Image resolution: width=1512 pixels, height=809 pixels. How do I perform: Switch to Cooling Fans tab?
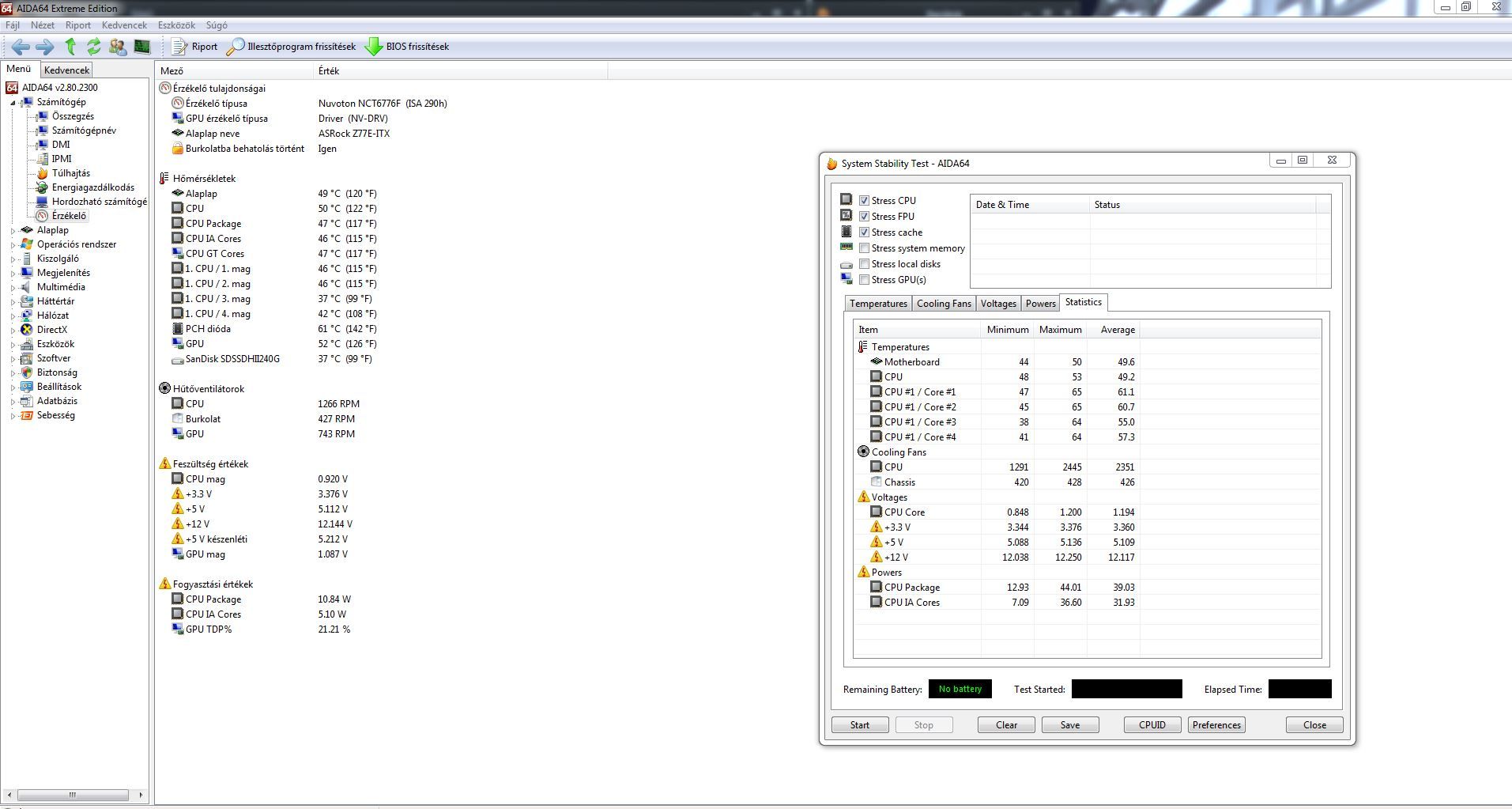(x=944, y=304)
